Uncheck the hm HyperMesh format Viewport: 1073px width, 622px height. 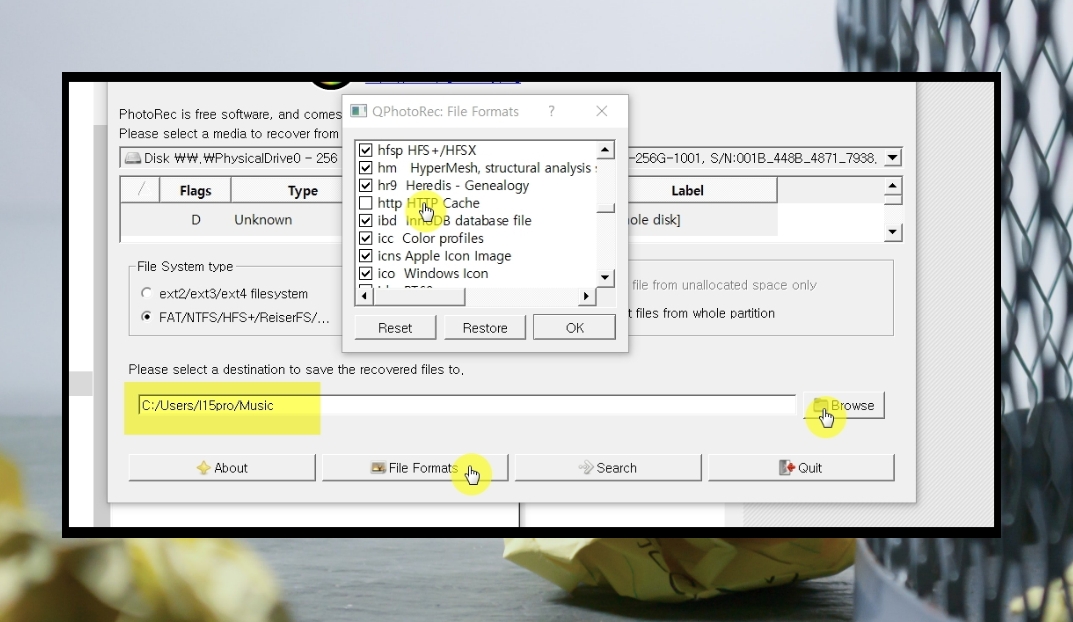tap(365, 168)
